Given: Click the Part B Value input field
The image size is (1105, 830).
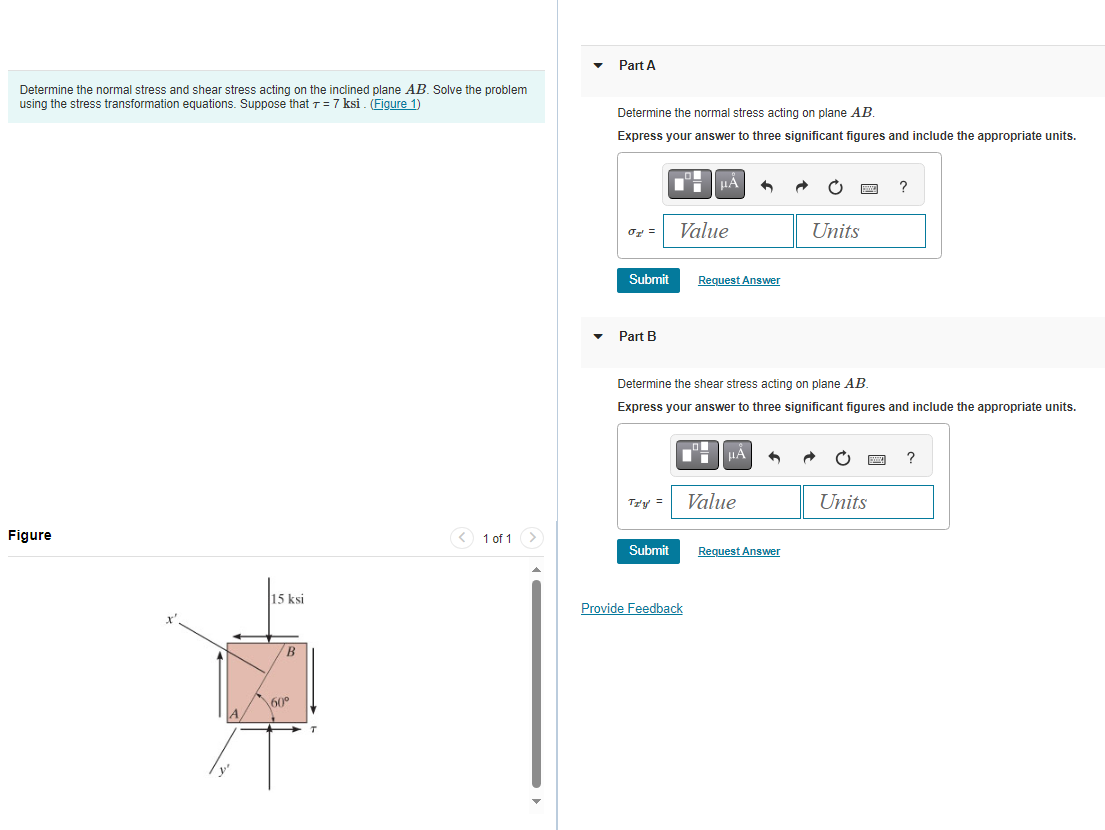Looking at the screenshot, I should click(736, 502).
